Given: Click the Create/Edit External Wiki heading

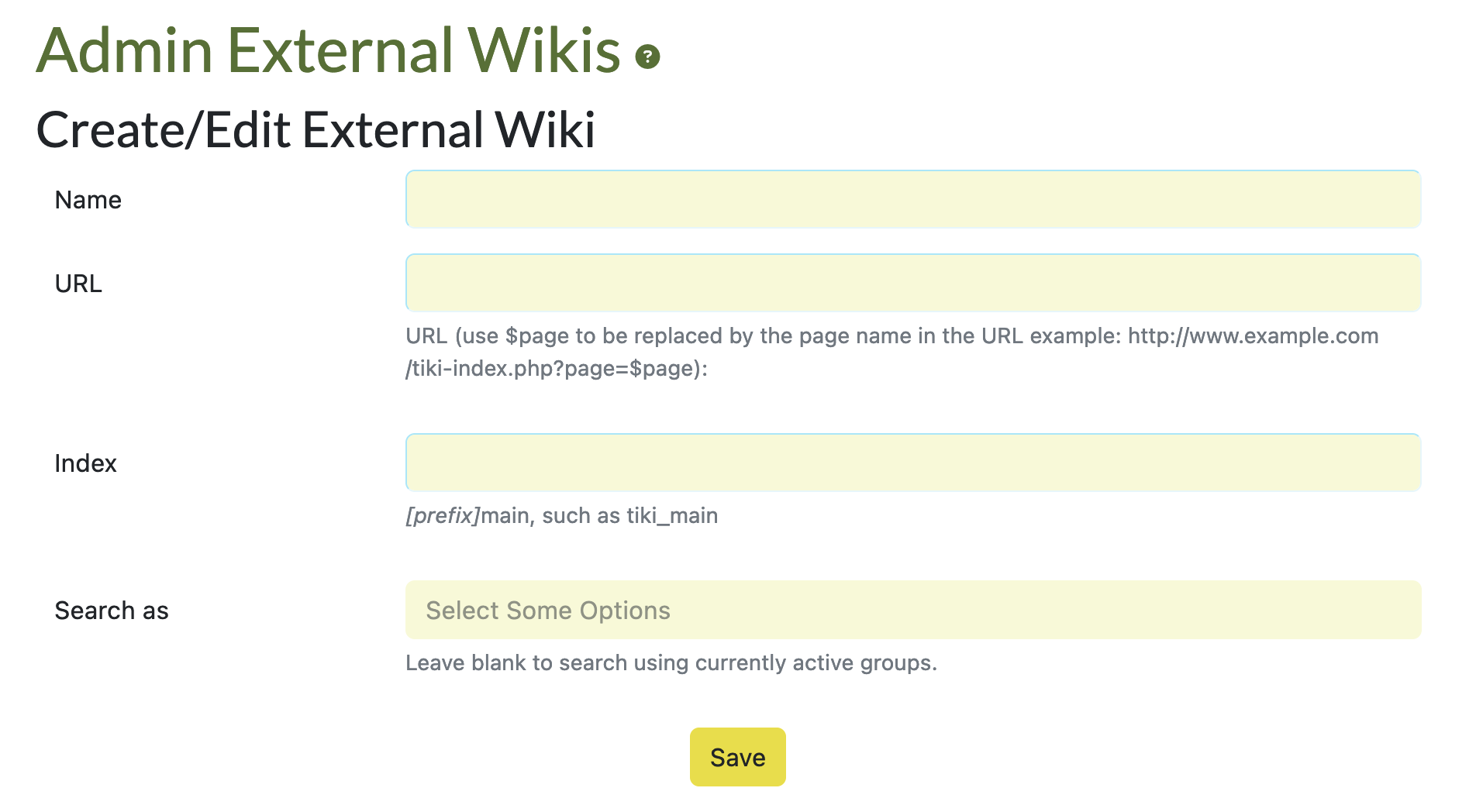Looking at the screenshot, I should pos(316,129).
